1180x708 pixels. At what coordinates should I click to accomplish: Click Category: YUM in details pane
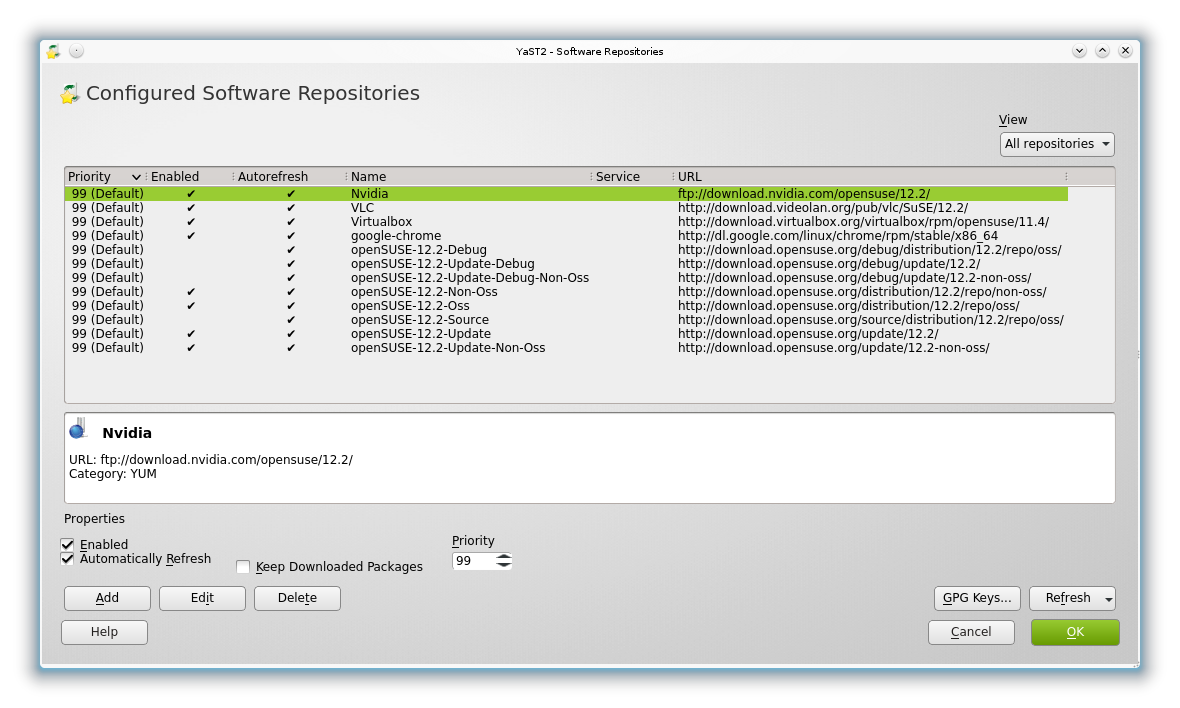(x=113, y=474)
